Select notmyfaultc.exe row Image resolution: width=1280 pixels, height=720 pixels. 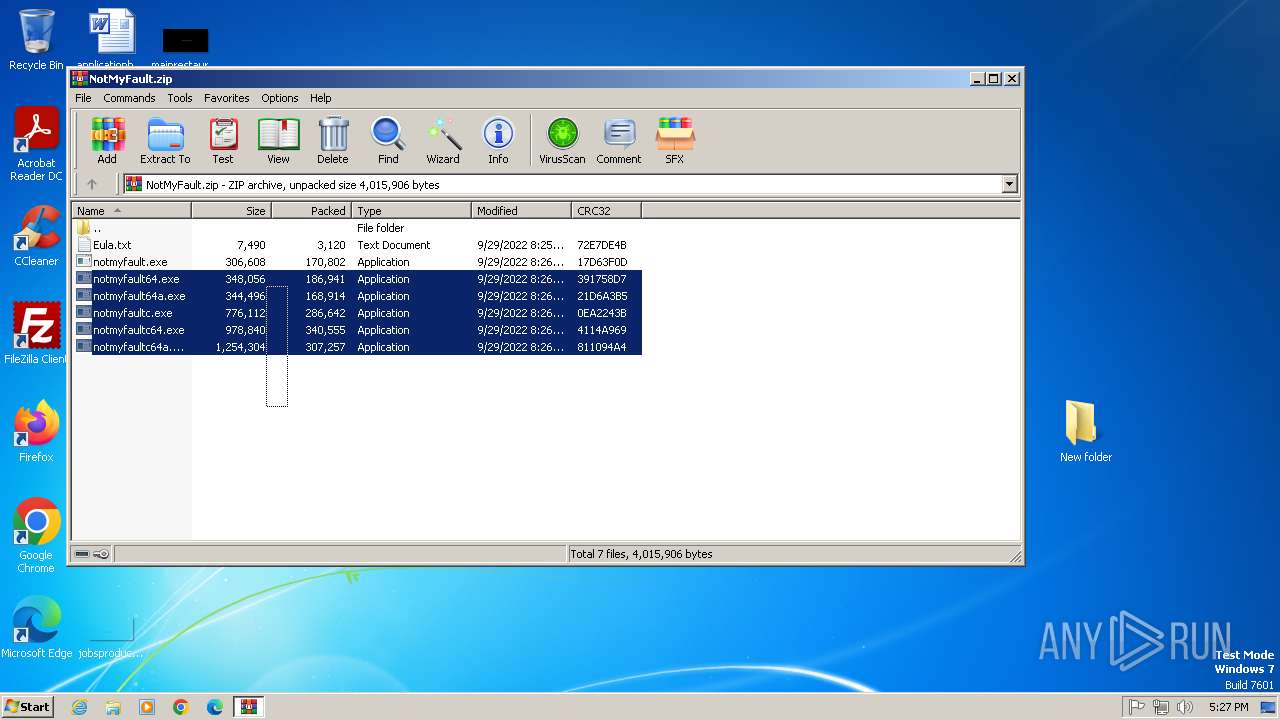point(357,313)
